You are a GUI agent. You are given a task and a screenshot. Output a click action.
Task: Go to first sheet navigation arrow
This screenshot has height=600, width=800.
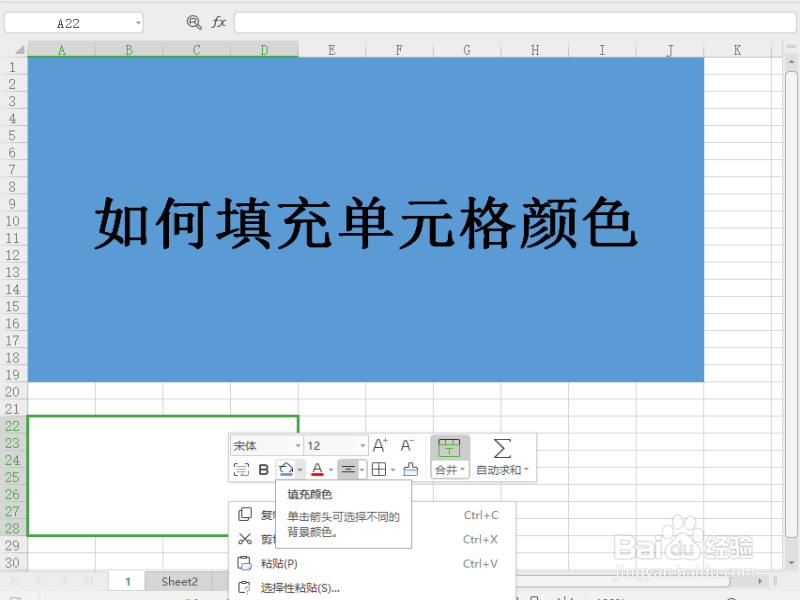click(15, 581)
